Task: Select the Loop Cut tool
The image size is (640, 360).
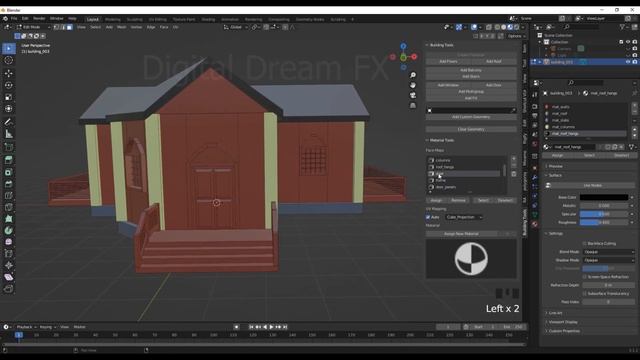Action: 9,196
